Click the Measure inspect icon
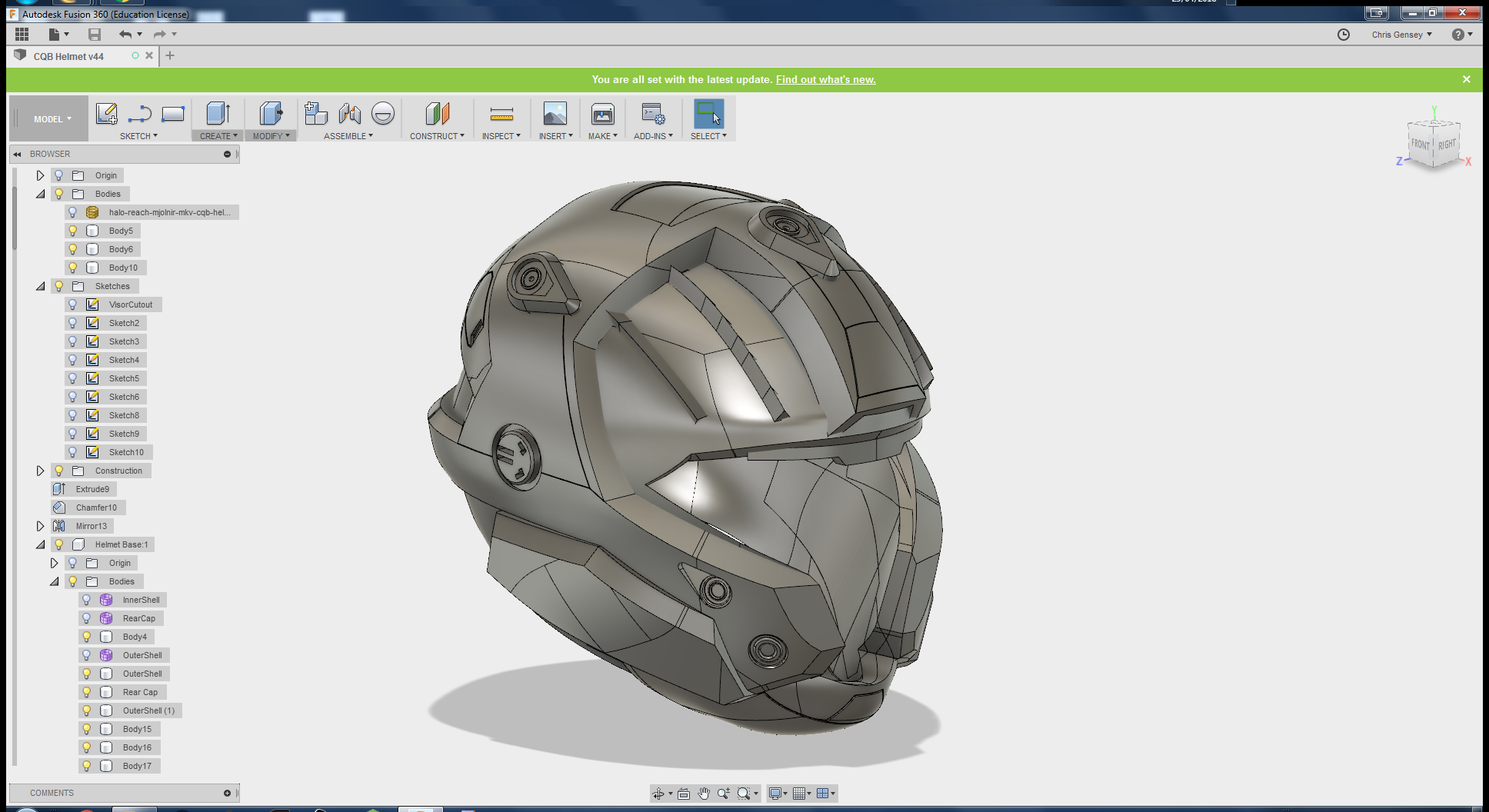This screenshot has height=812, width=1489. [x=501, y=115]
